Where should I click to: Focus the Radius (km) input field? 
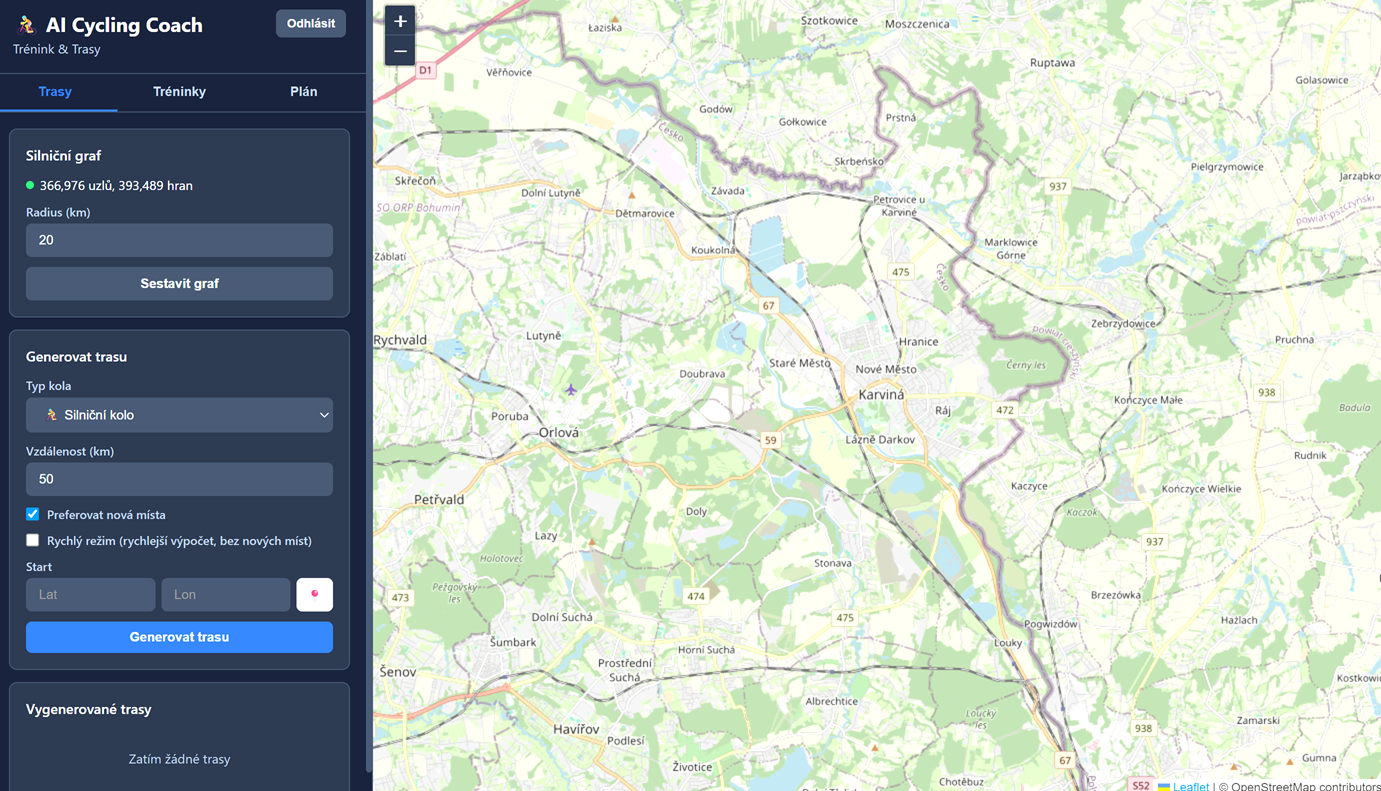179,240
